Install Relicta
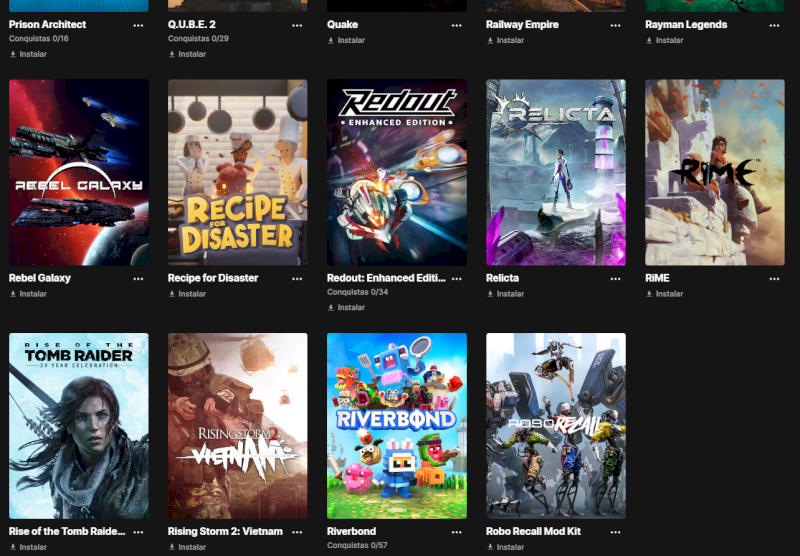 [506, 294]
